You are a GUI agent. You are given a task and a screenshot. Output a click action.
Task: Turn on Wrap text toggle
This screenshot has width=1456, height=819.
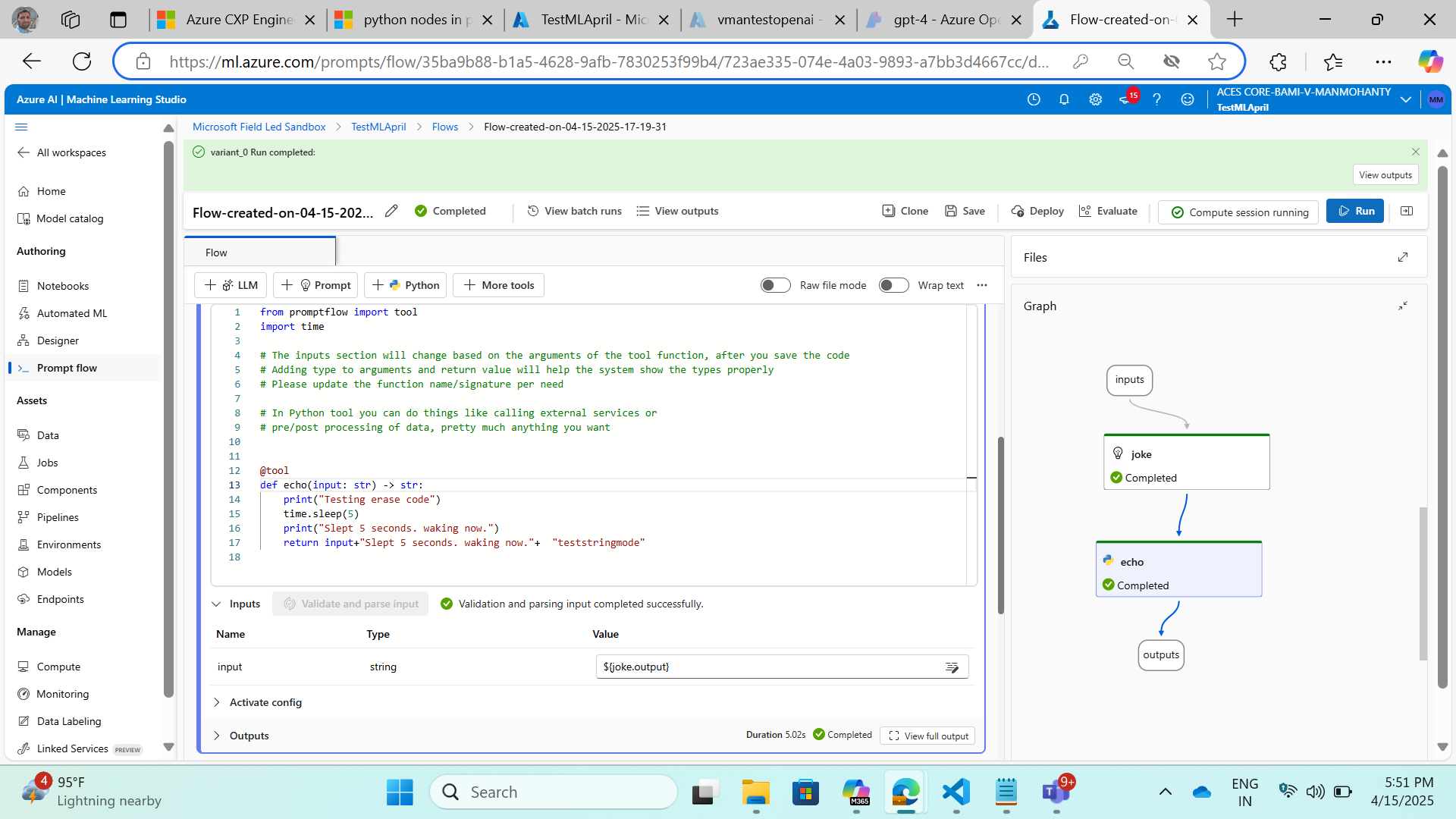pos(893,285)
